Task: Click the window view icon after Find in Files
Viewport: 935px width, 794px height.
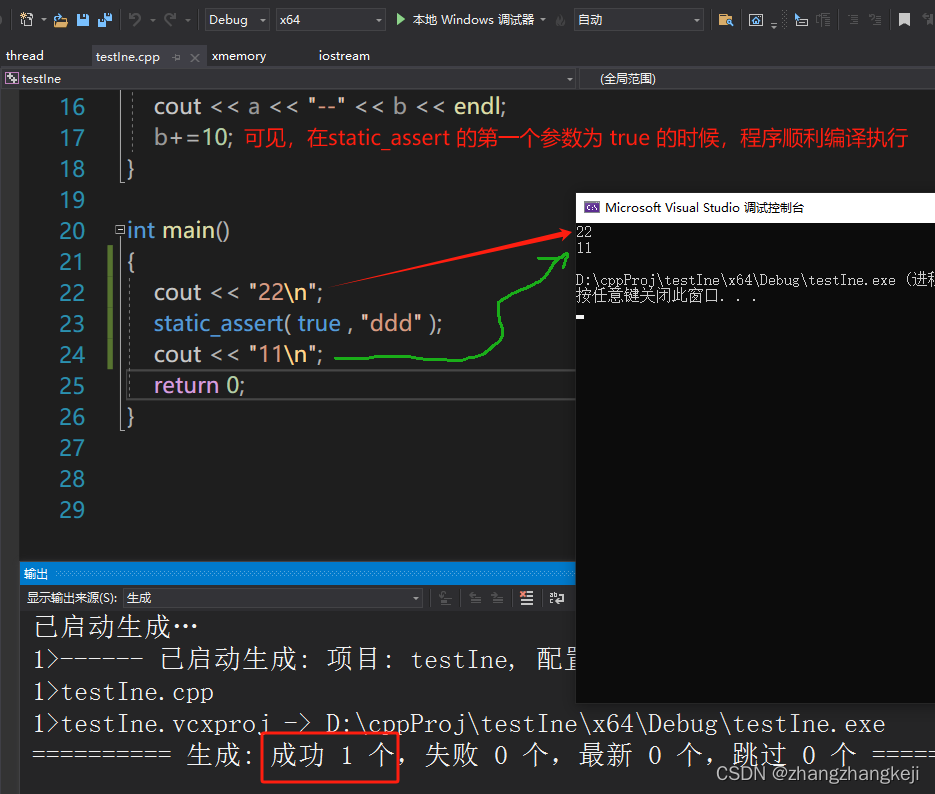Action: [x=756, y=20]
